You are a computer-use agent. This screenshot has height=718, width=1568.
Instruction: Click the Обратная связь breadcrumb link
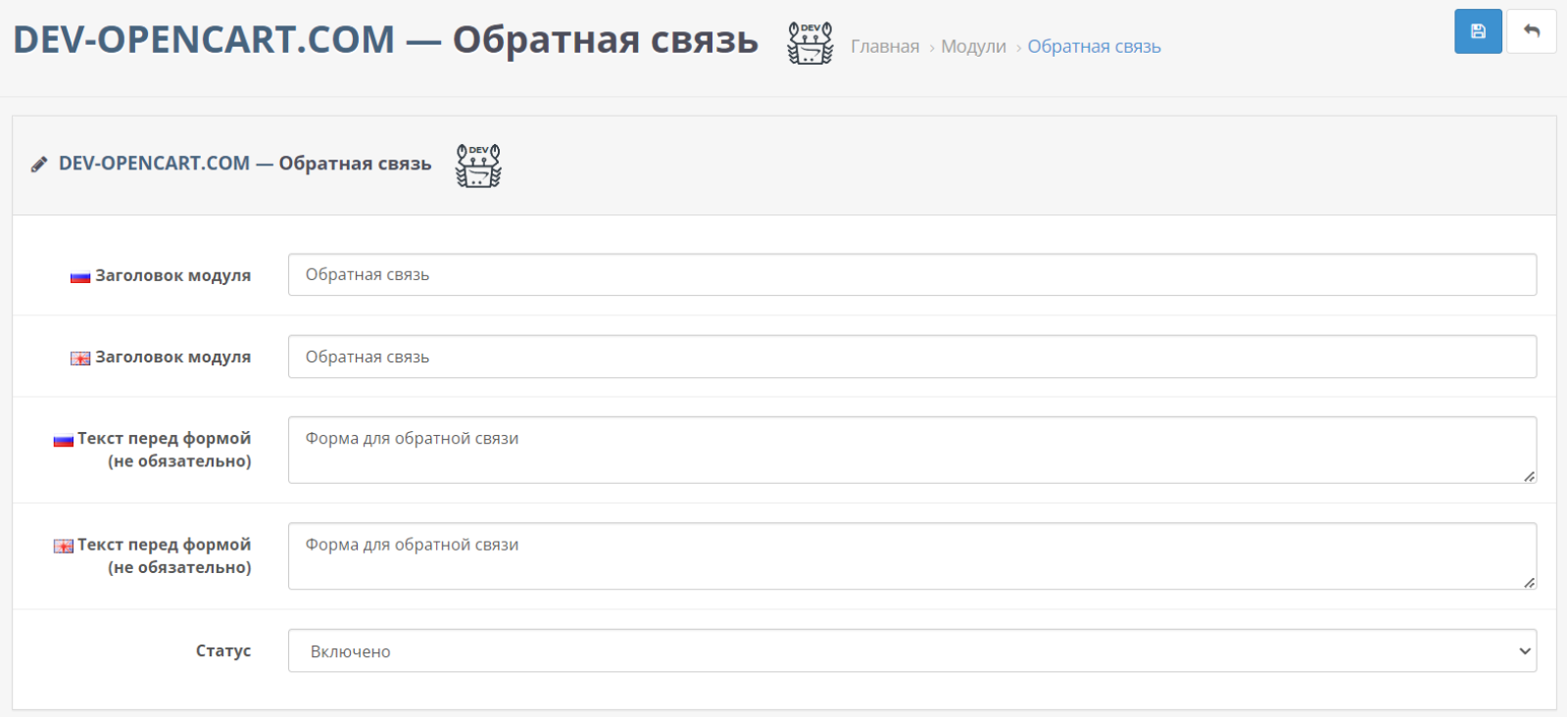click(1094, 46)
